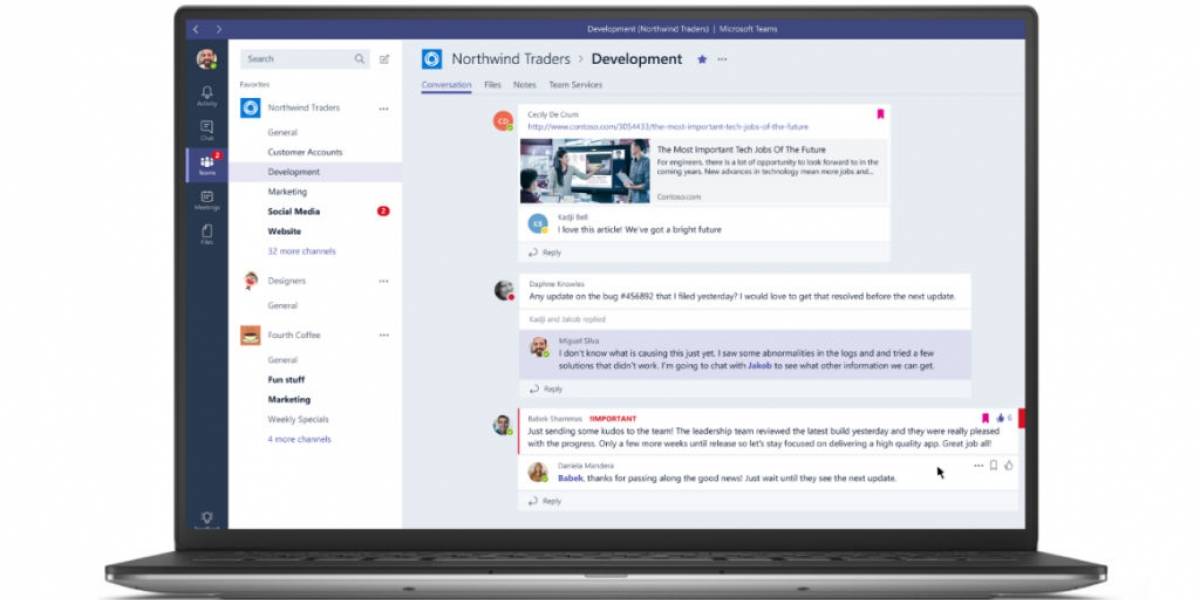Toggle the favorite star for Development channel
Screen dimensions: 1200x600
pos(702,59)
